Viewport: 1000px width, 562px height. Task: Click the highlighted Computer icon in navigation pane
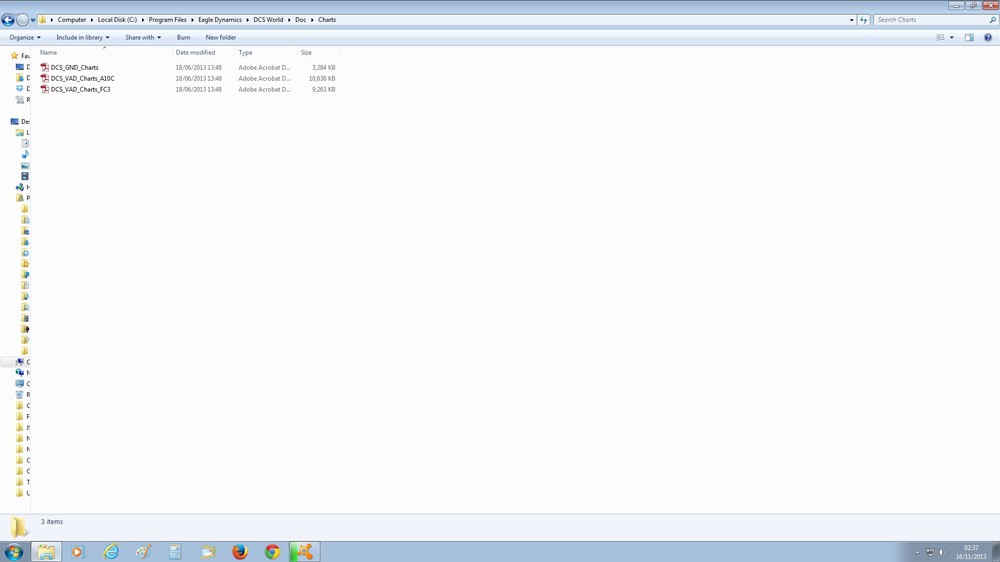point(20,362)
